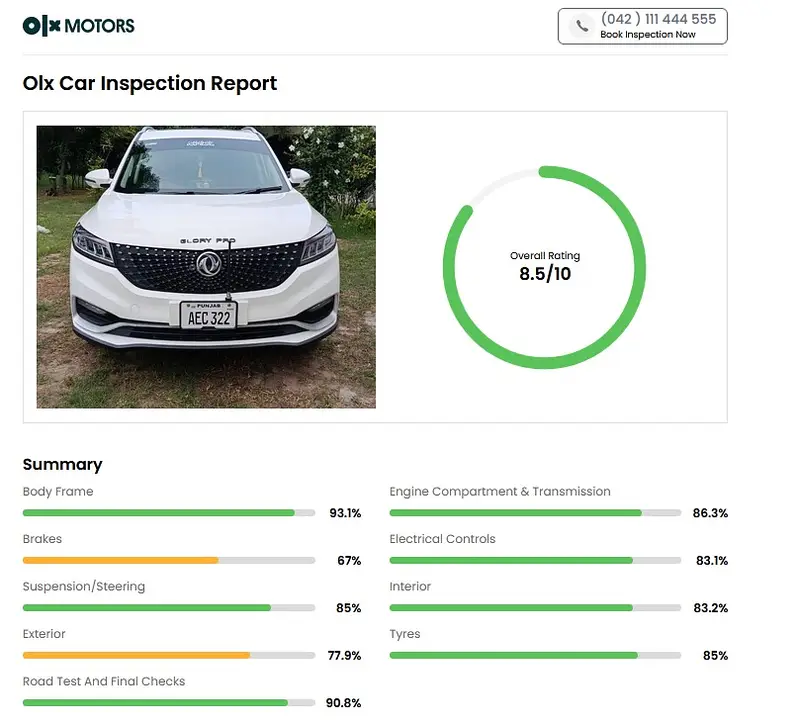Viewport: 799px width, 723px height.
Task: Click the Overall Rating circular gauge
Action: click(x=544, y=266)
